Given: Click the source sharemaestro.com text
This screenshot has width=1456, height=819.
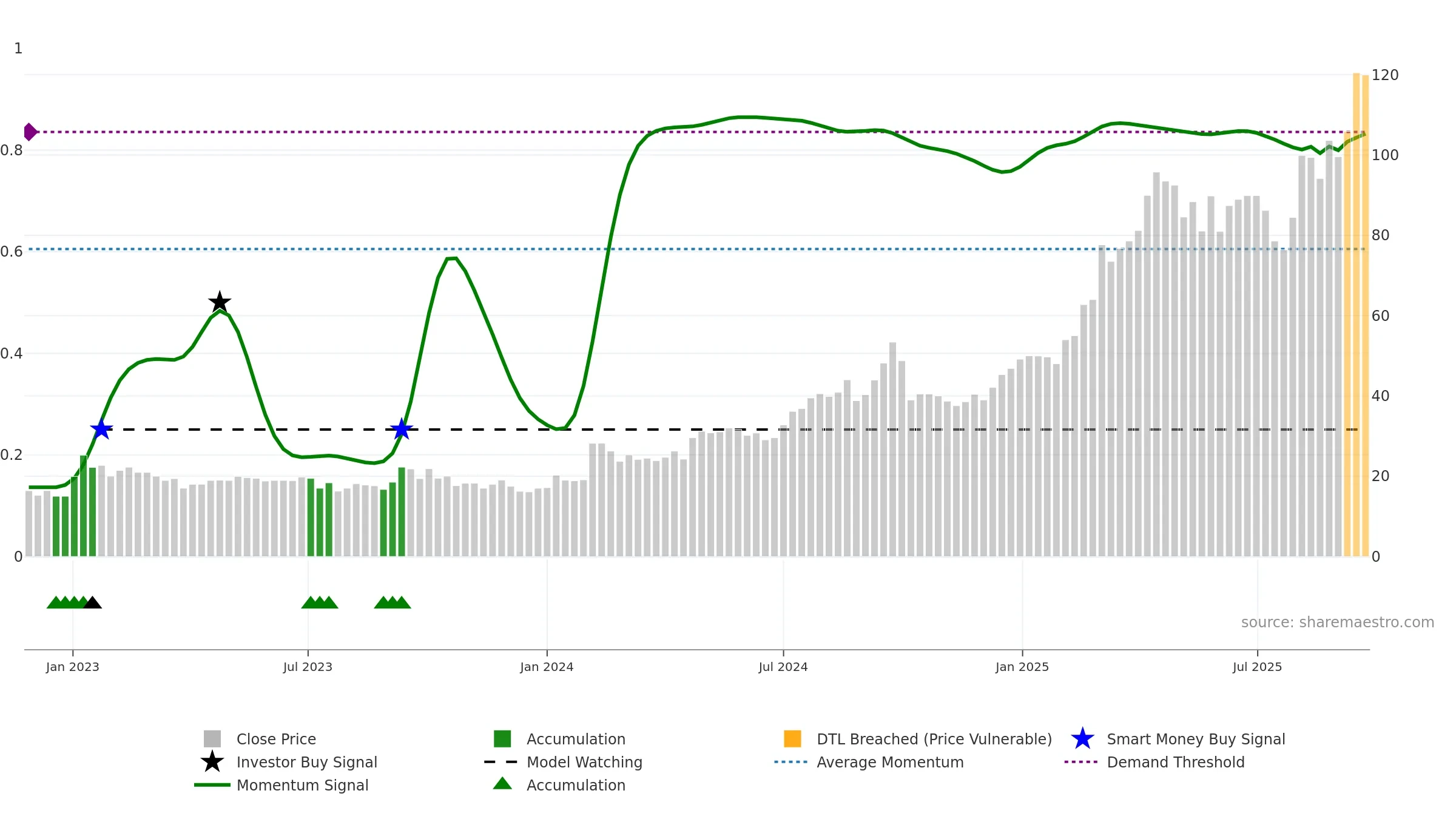Looking at the screenshot, I should pos(1338,622).
